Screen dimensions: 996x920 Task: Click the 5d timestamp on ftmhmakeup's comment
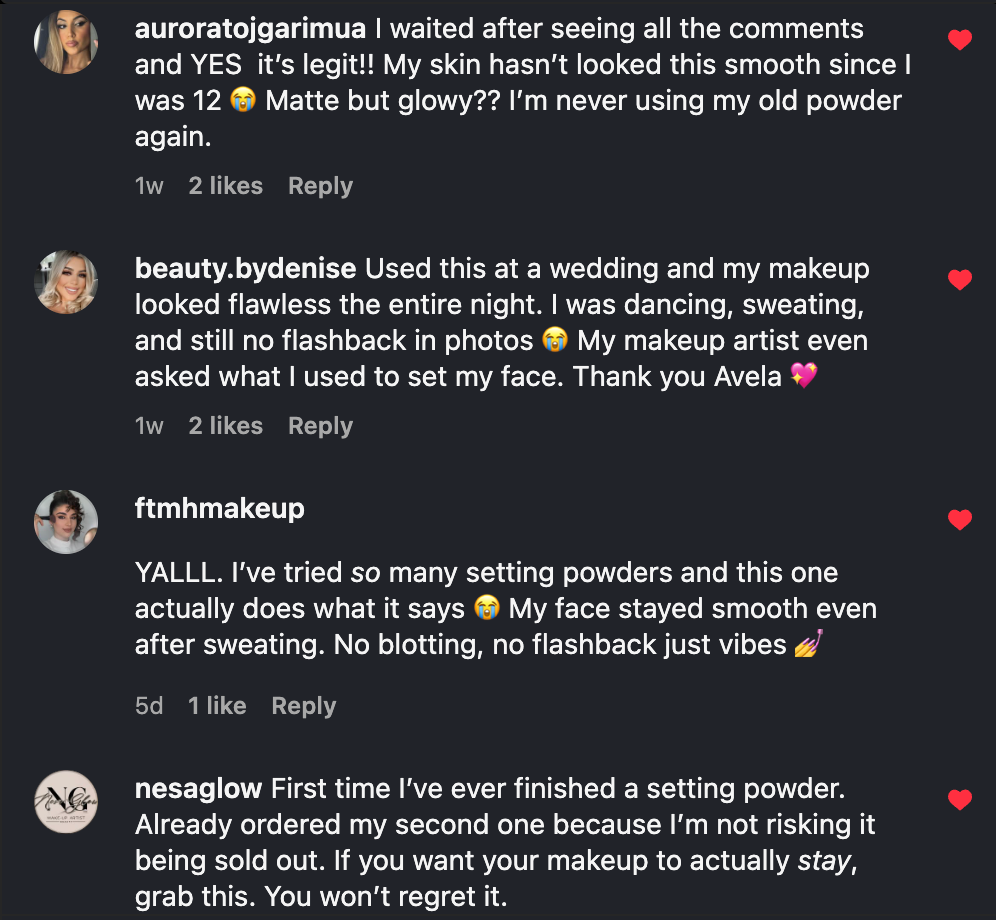[x=149, y=706]
